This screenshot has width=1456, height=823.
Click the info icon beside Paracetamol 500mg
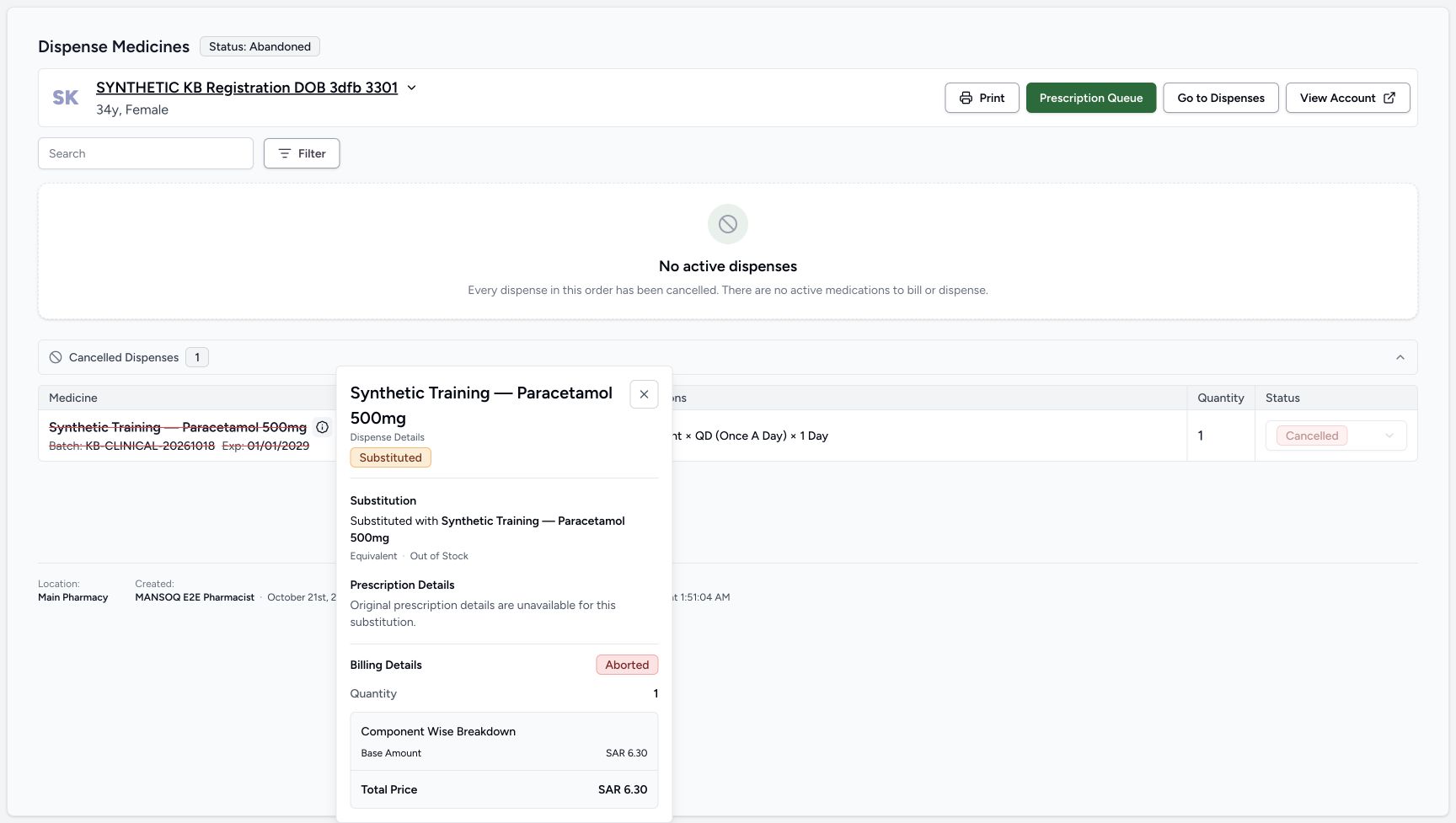tap(322, 427)
